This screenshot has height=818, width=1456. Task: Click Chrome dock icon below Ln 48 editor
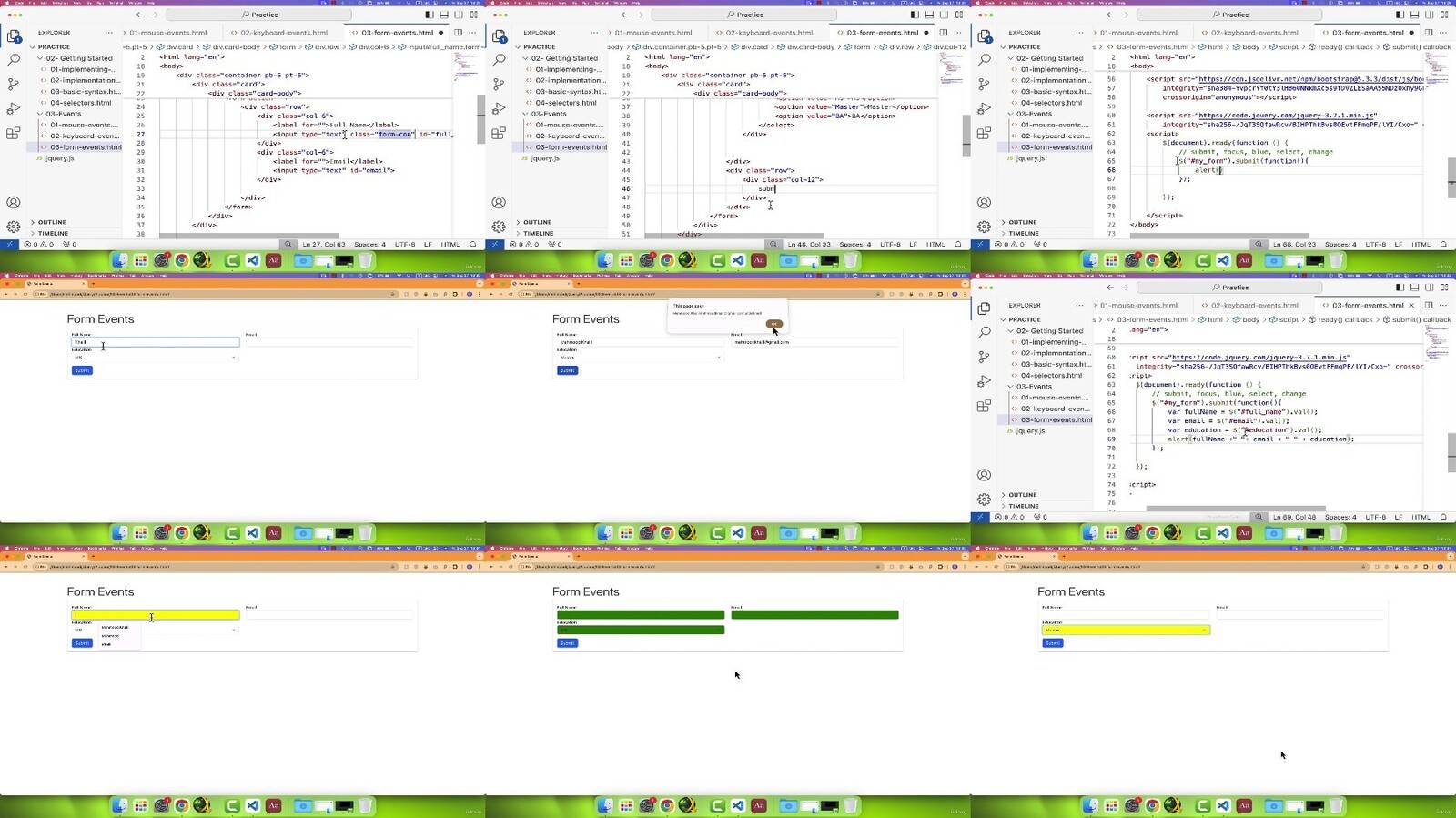pos(667,260)
